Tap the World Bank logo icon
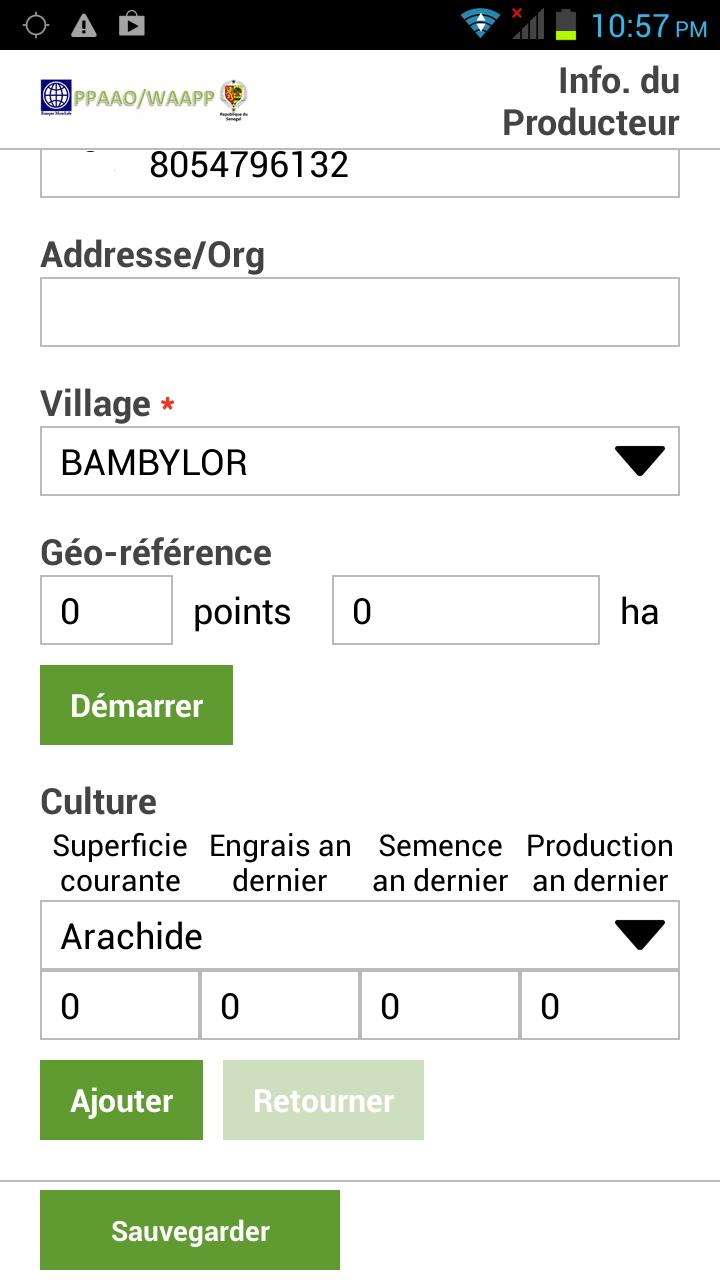The image size is (720, 1280). (56, 99)
